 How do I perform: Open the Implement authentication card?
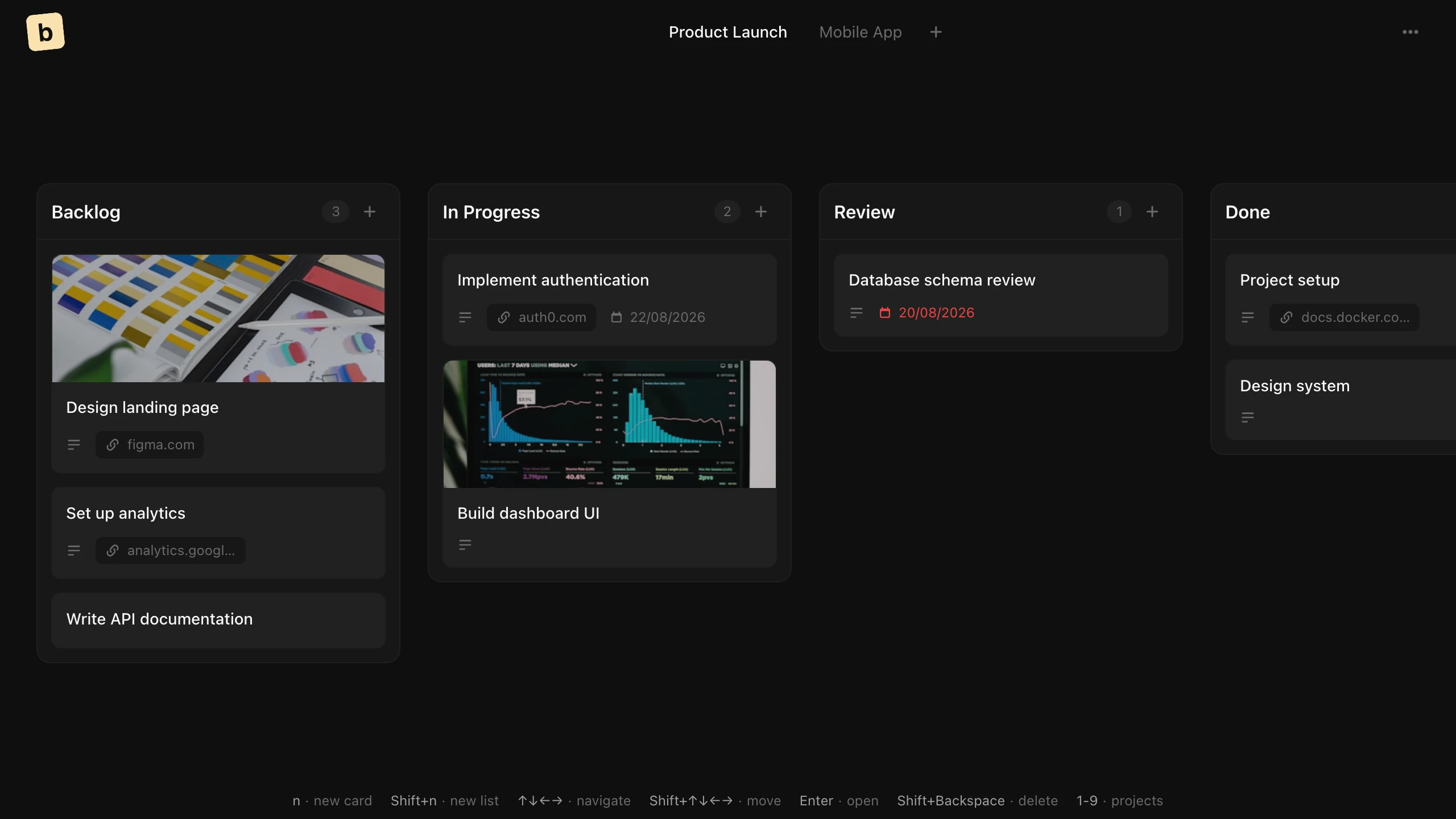(x=610, y=300)
